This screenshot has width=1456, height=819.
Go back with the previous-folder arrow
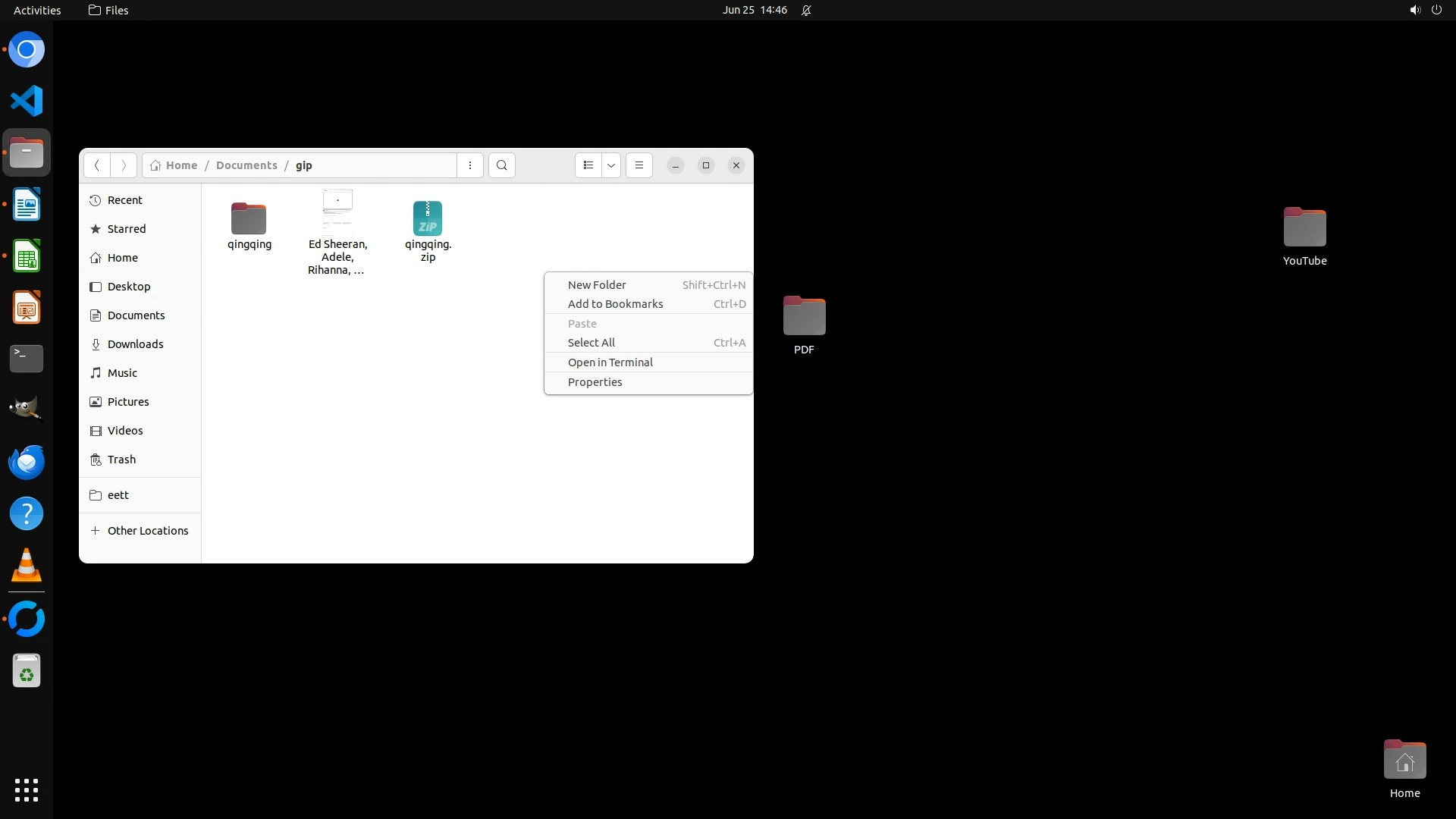click(97, 165)
